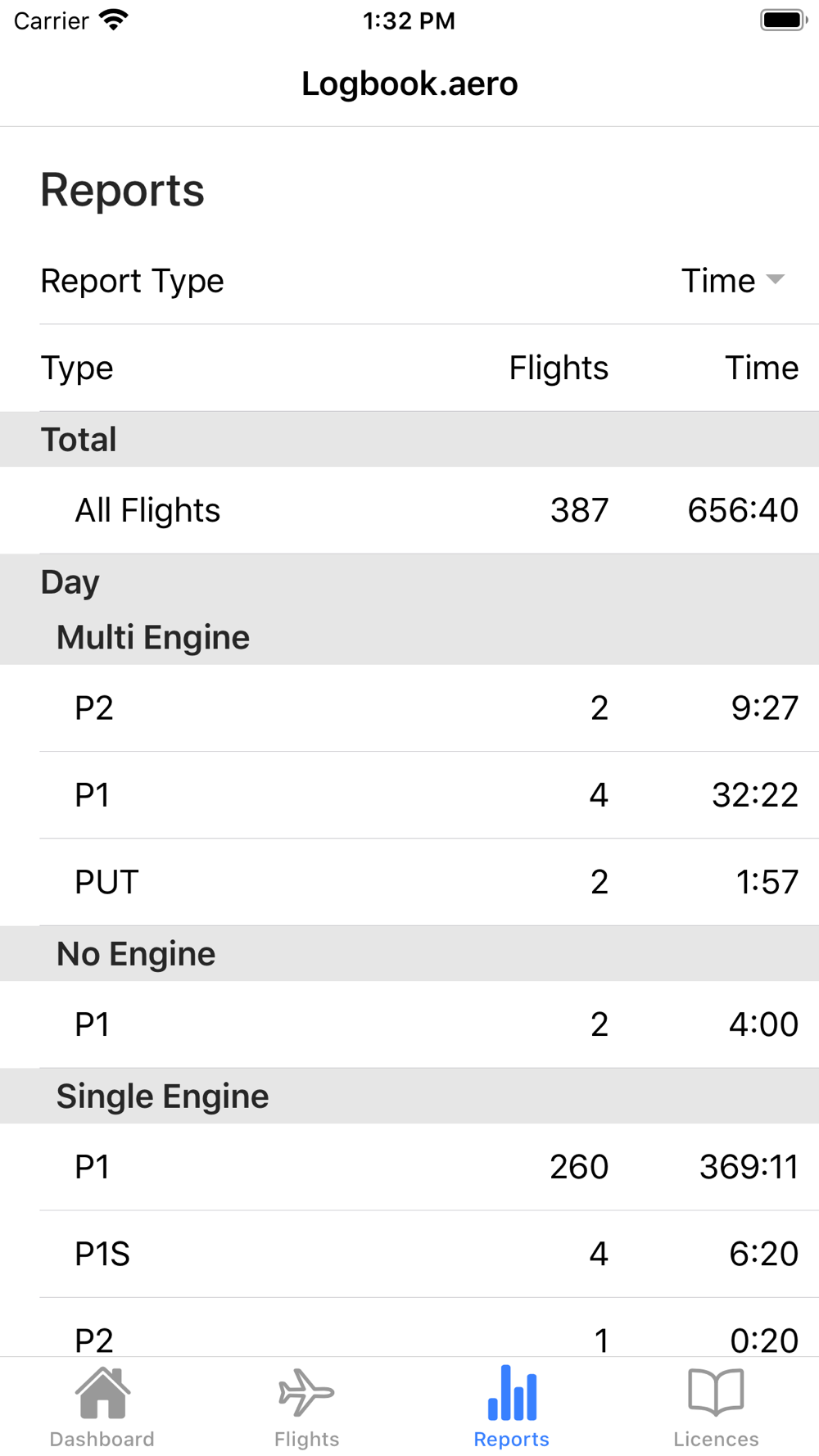819x1456 pixels.
Task: Open the Licences book icon
Action: (x=716, y=1392)
